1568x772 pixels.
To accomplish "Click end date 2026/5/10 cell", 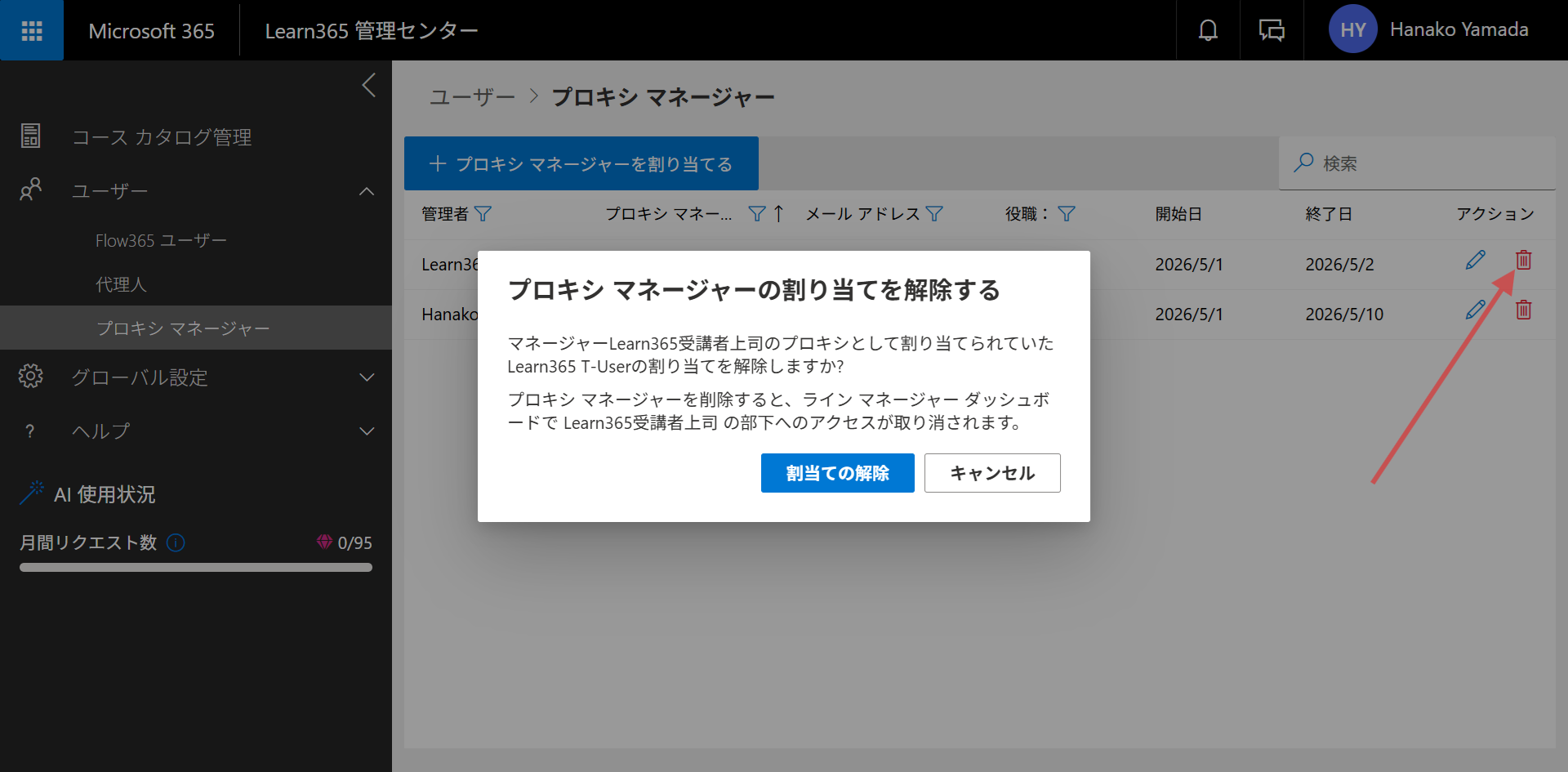I will 1344,315.
